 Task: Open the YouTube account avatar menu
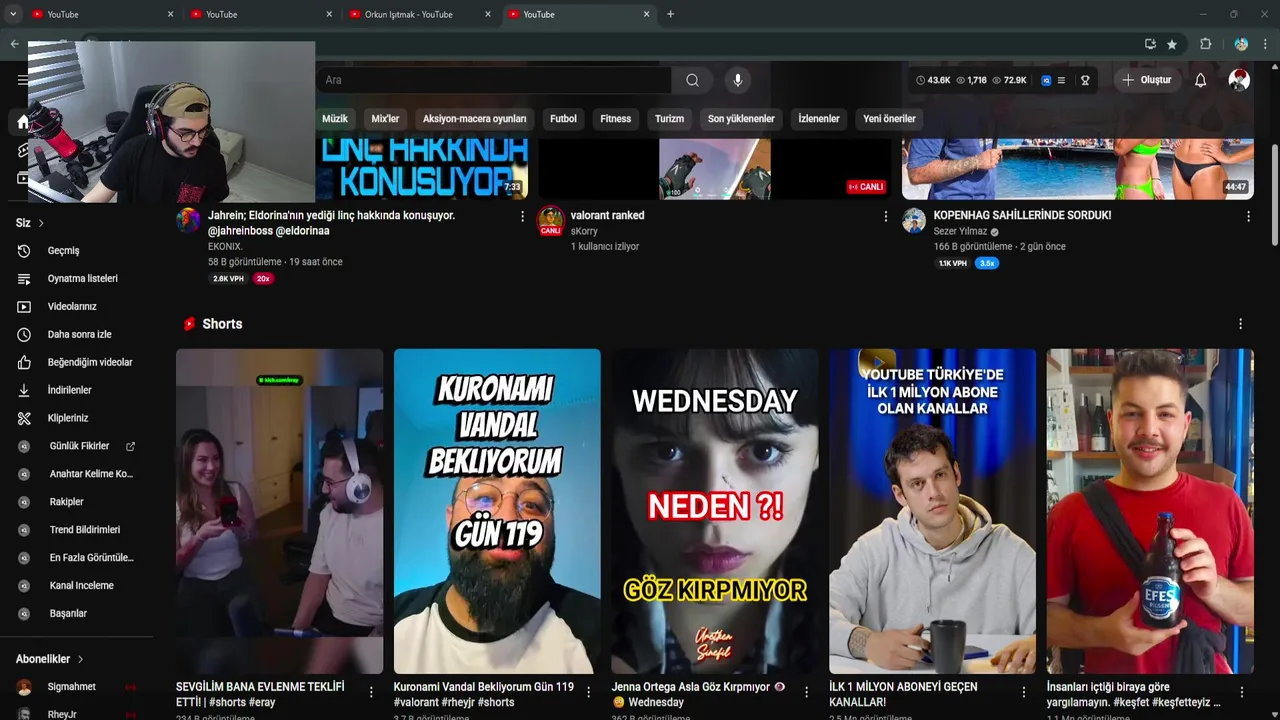[x=1239, y=80]
